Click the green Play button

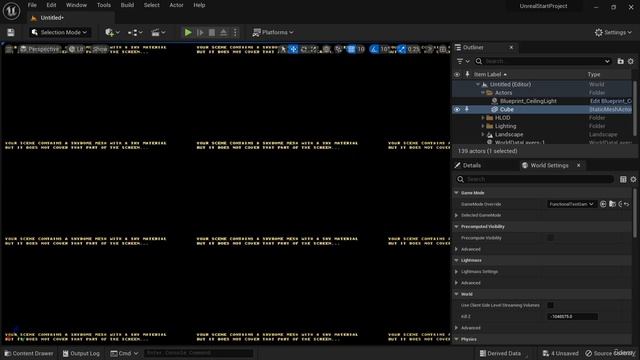tap(188, 32)
